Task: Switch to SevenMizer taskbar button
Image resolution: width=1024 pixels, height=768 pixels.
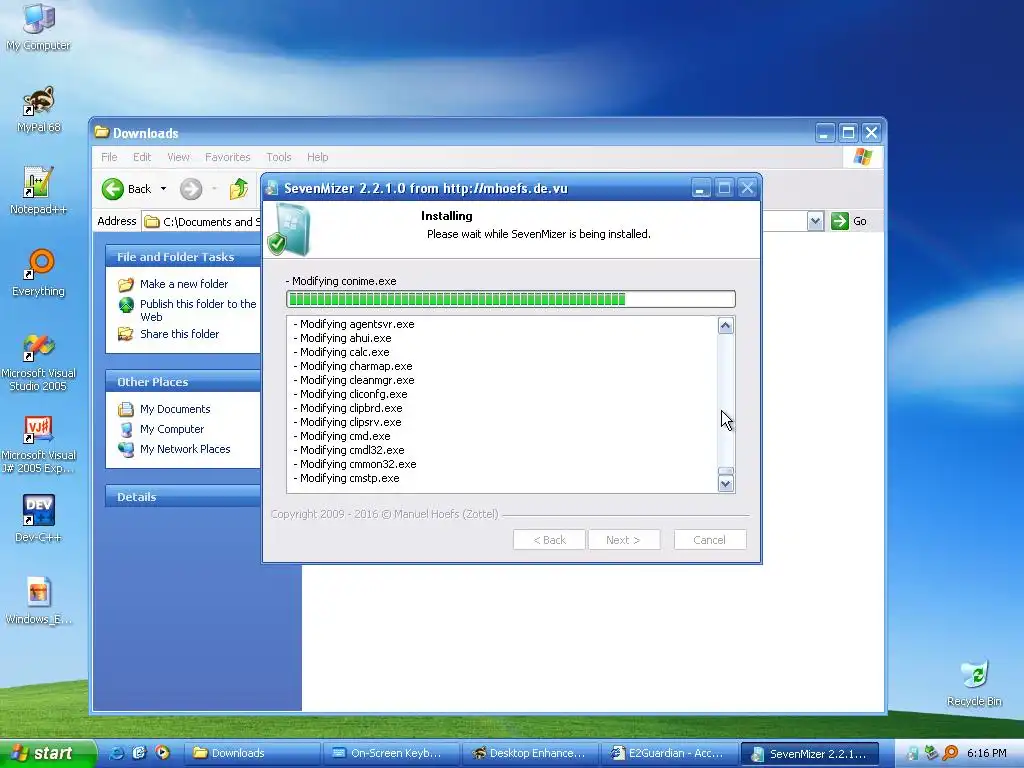Action: tap(810, 753)
